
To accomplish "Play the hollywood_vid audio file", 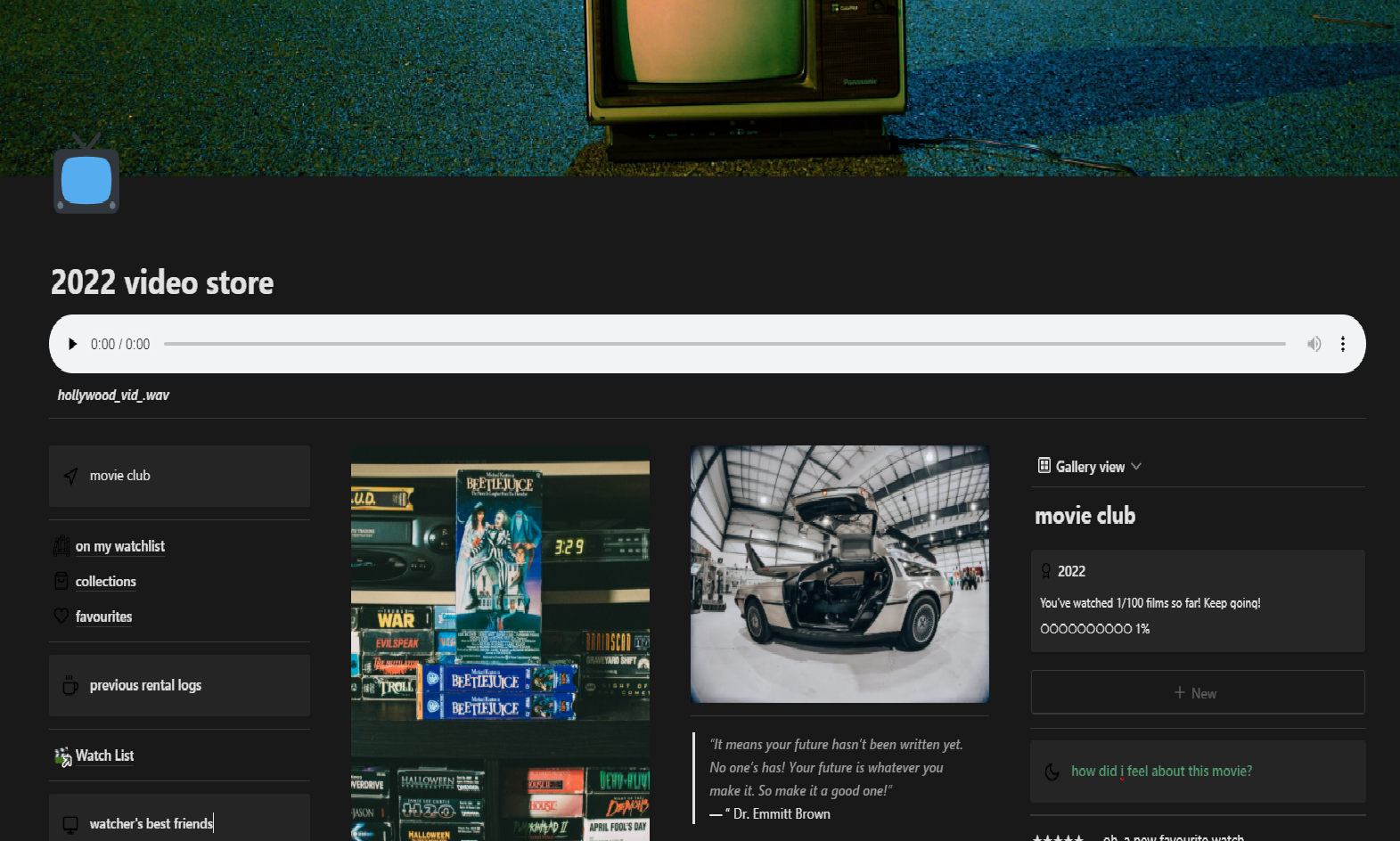I will (73, 344).
